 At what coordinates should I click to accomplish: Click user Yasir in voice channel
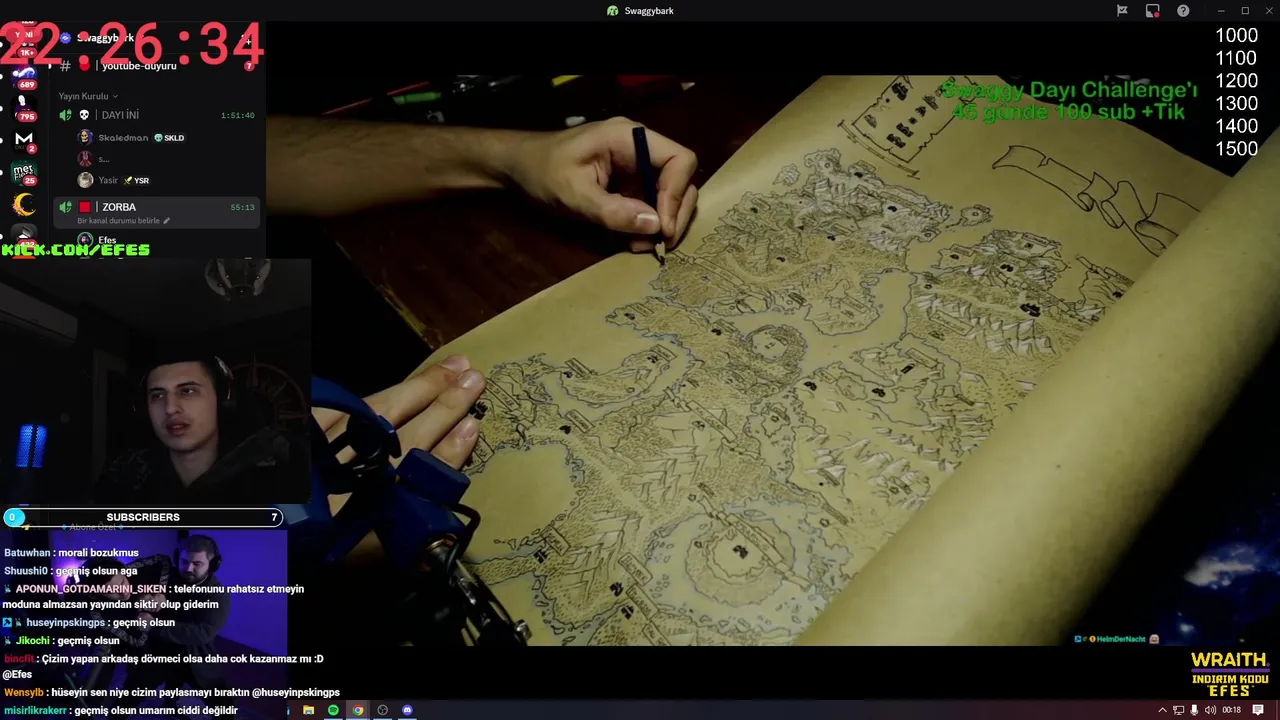pos(108,180)
